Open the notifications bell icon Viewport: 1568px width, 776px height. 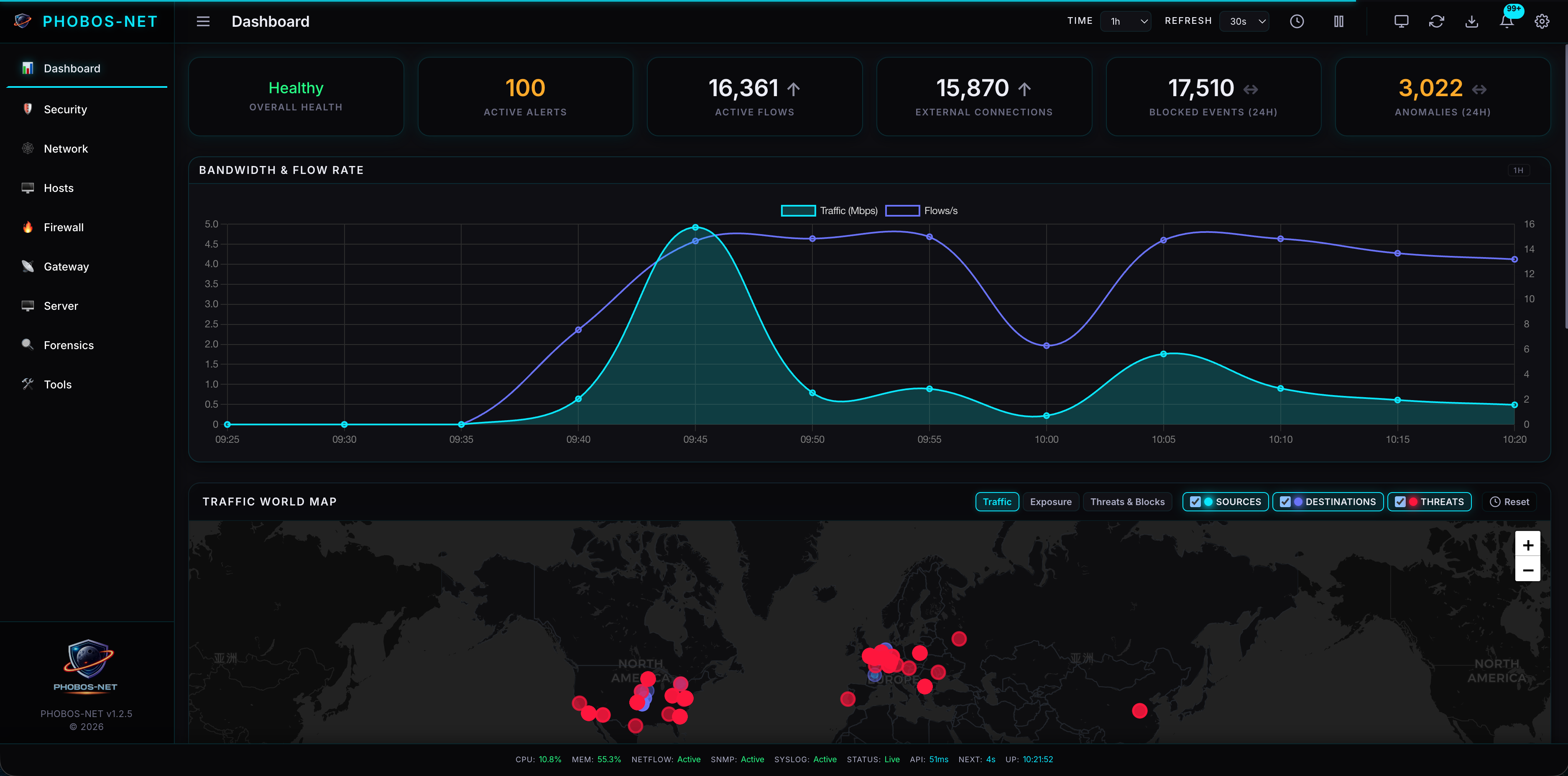1507,22
